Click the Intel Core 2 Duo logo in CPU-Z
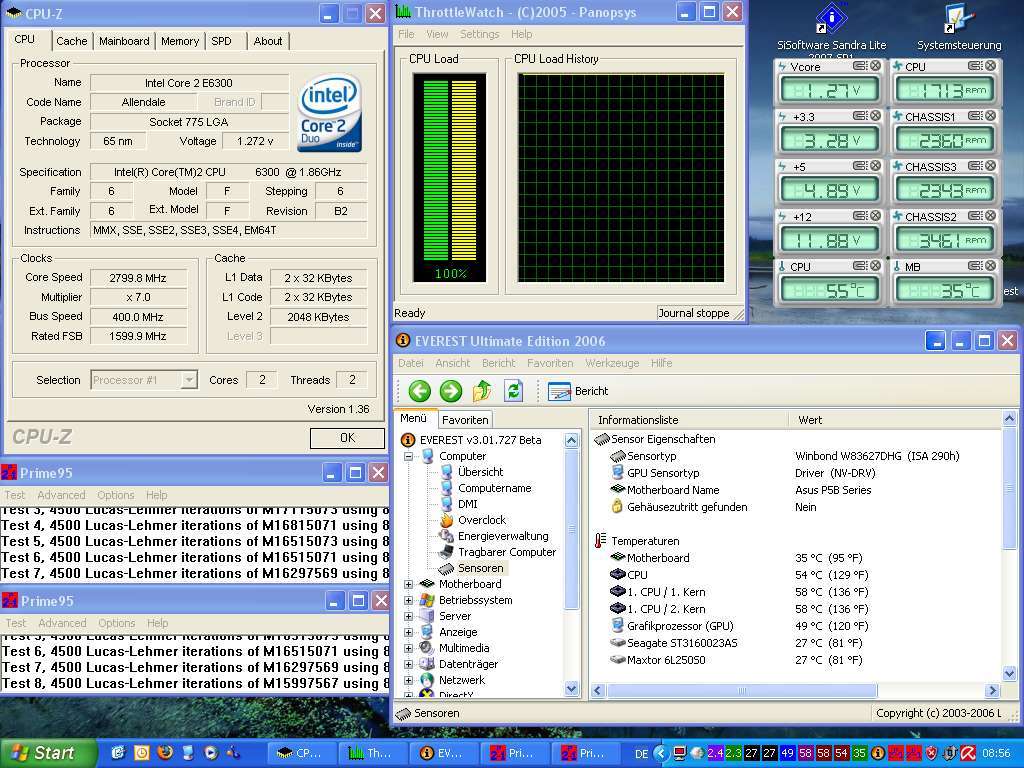The height and width of the screenshot is (768, 1024). (x=329, y=113)
